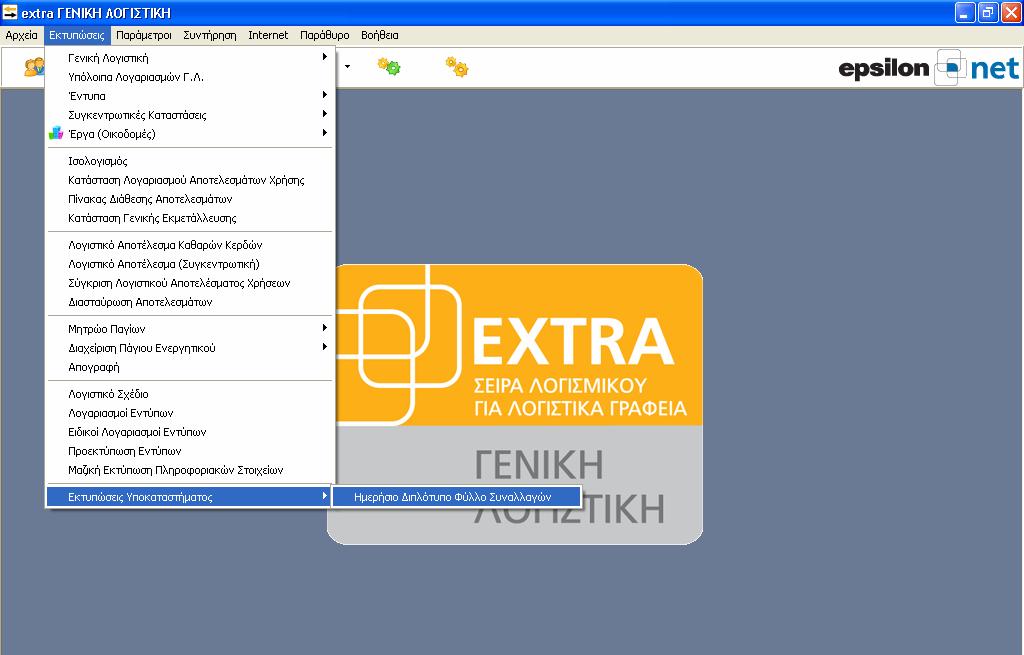This screenshot has width=1024, height=655.
Task: Click the green gears toolbar icon
Action: [x=389, y=67]
